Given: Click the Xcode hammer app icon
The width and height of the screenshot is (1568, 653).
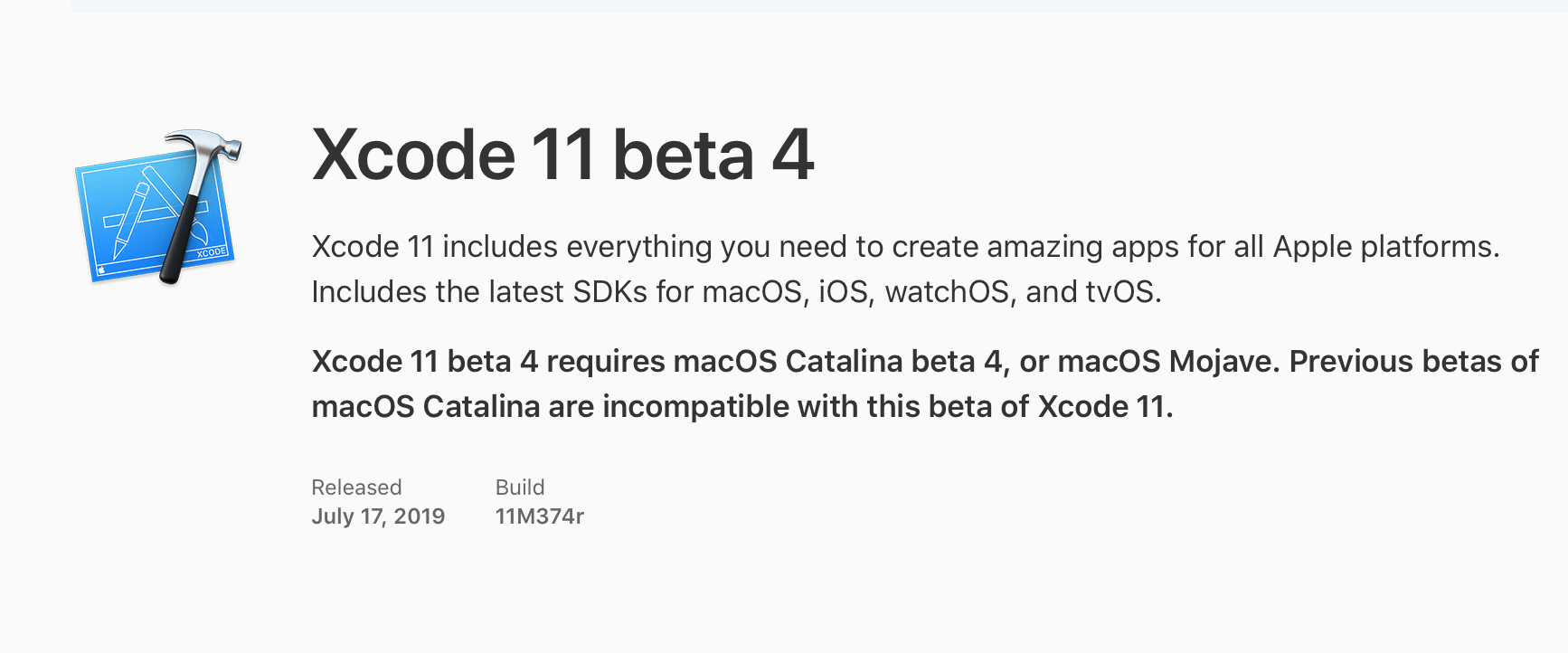Looking at the screenshot, I should pos(158,207).
